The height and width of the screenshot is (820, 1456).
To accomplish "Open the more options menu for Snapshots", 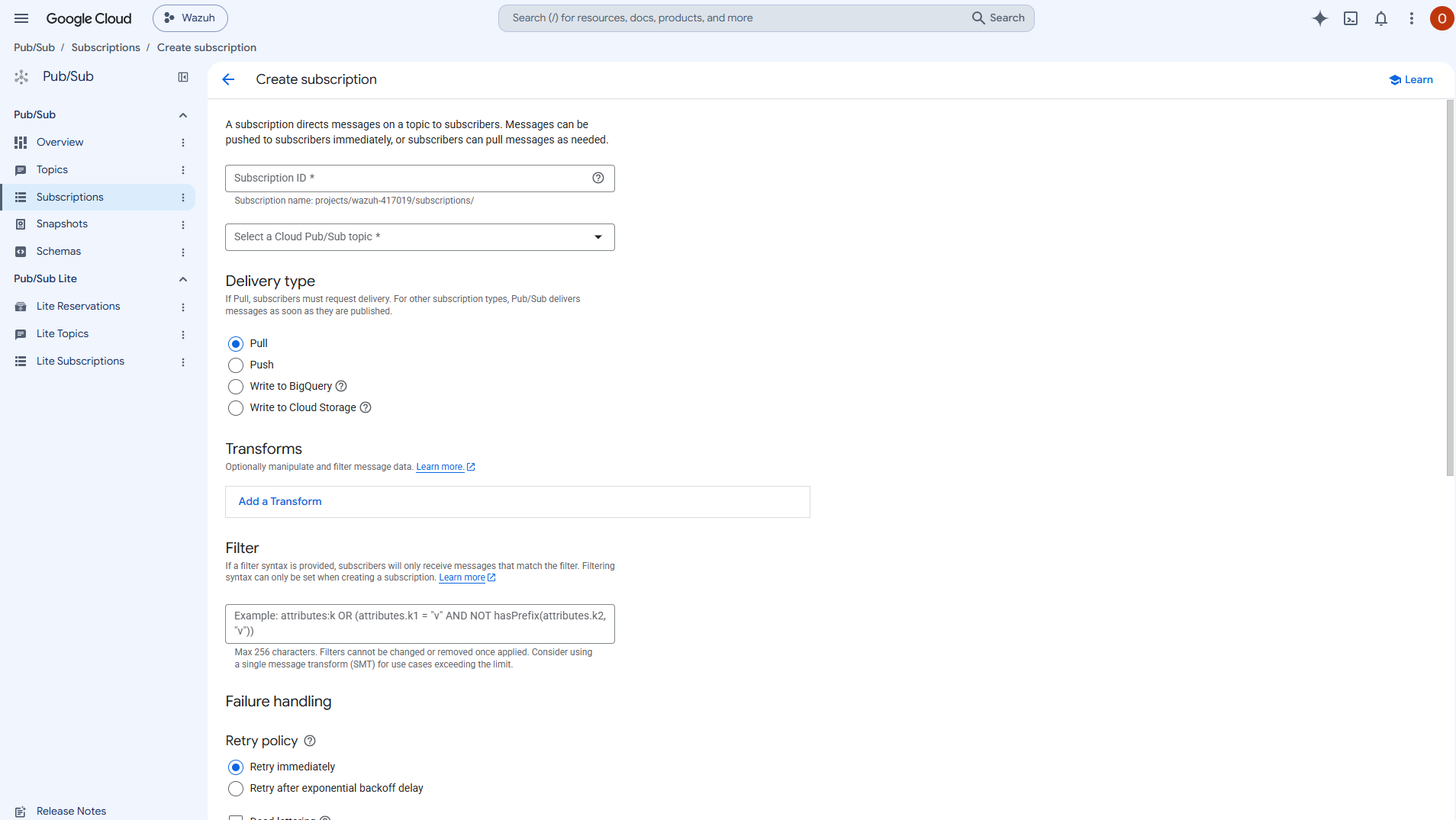I will (x=183, y=225).
